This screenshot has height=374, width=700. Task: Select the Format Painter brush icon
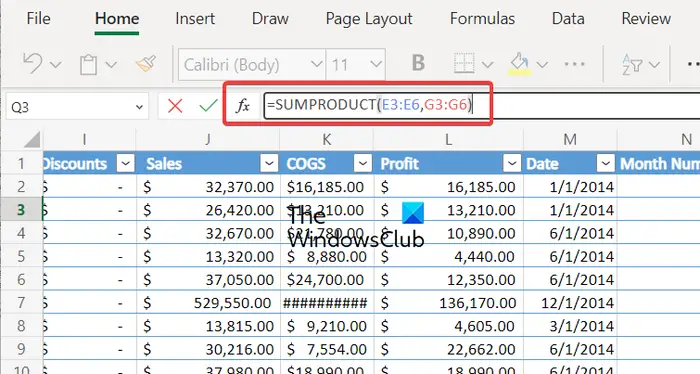[x=146, y=64]
